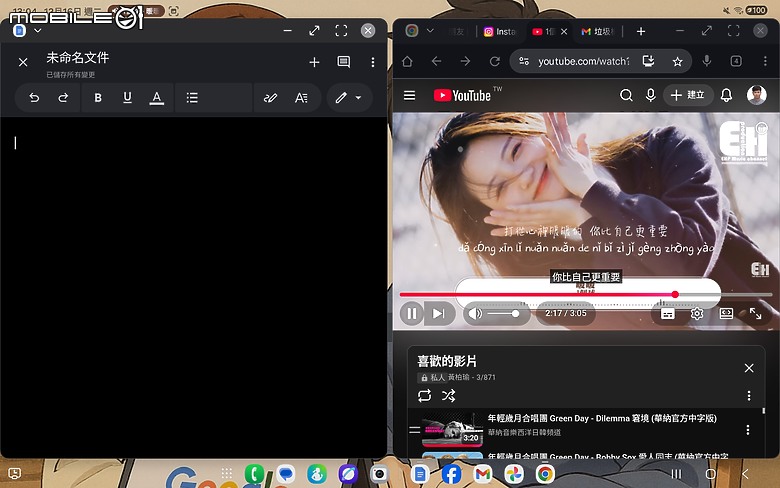
Task: Open video player settings gear
Action: pos(697,313)
